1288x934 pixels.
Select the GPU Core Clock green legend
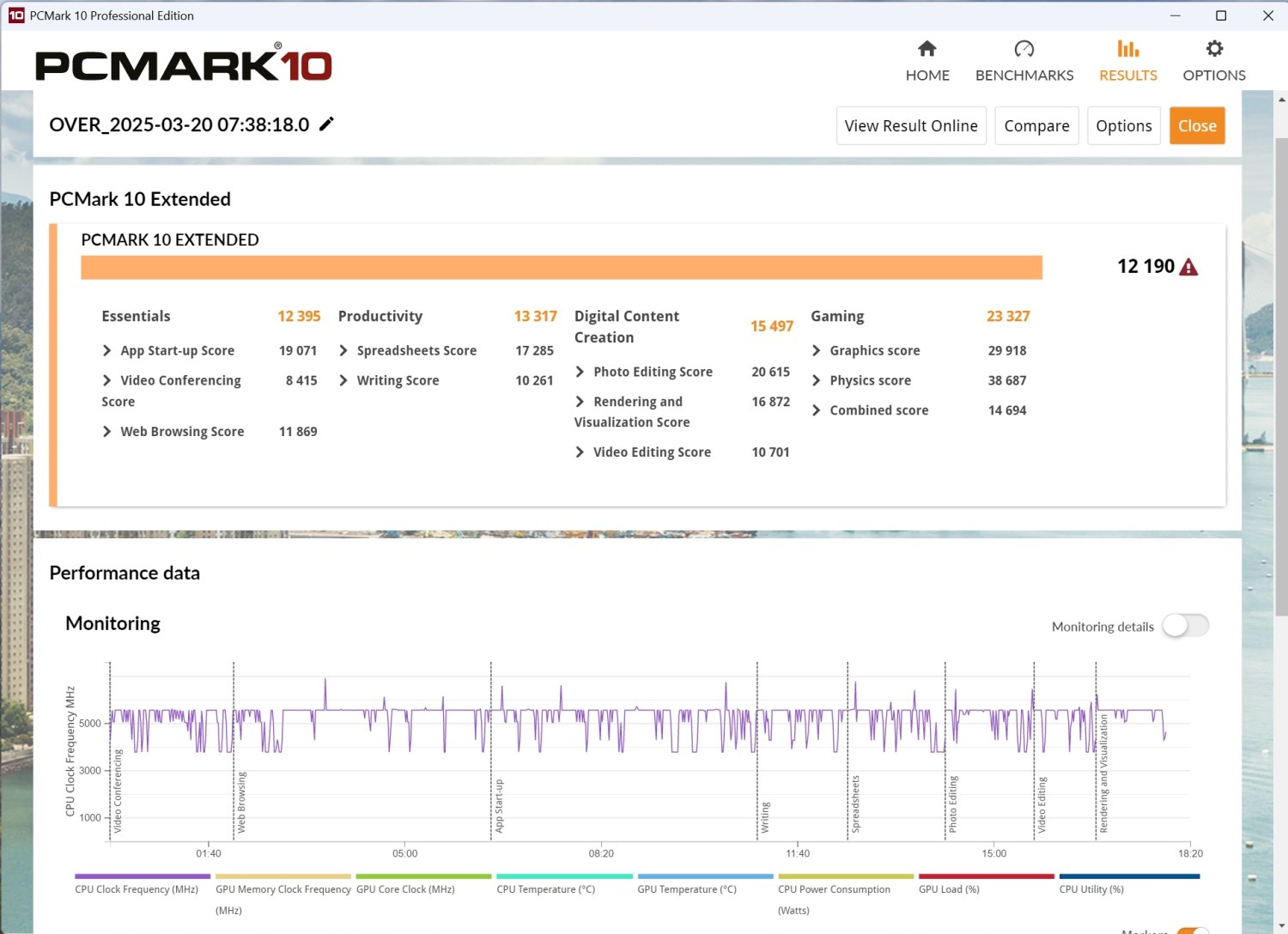tap(423, 884)
